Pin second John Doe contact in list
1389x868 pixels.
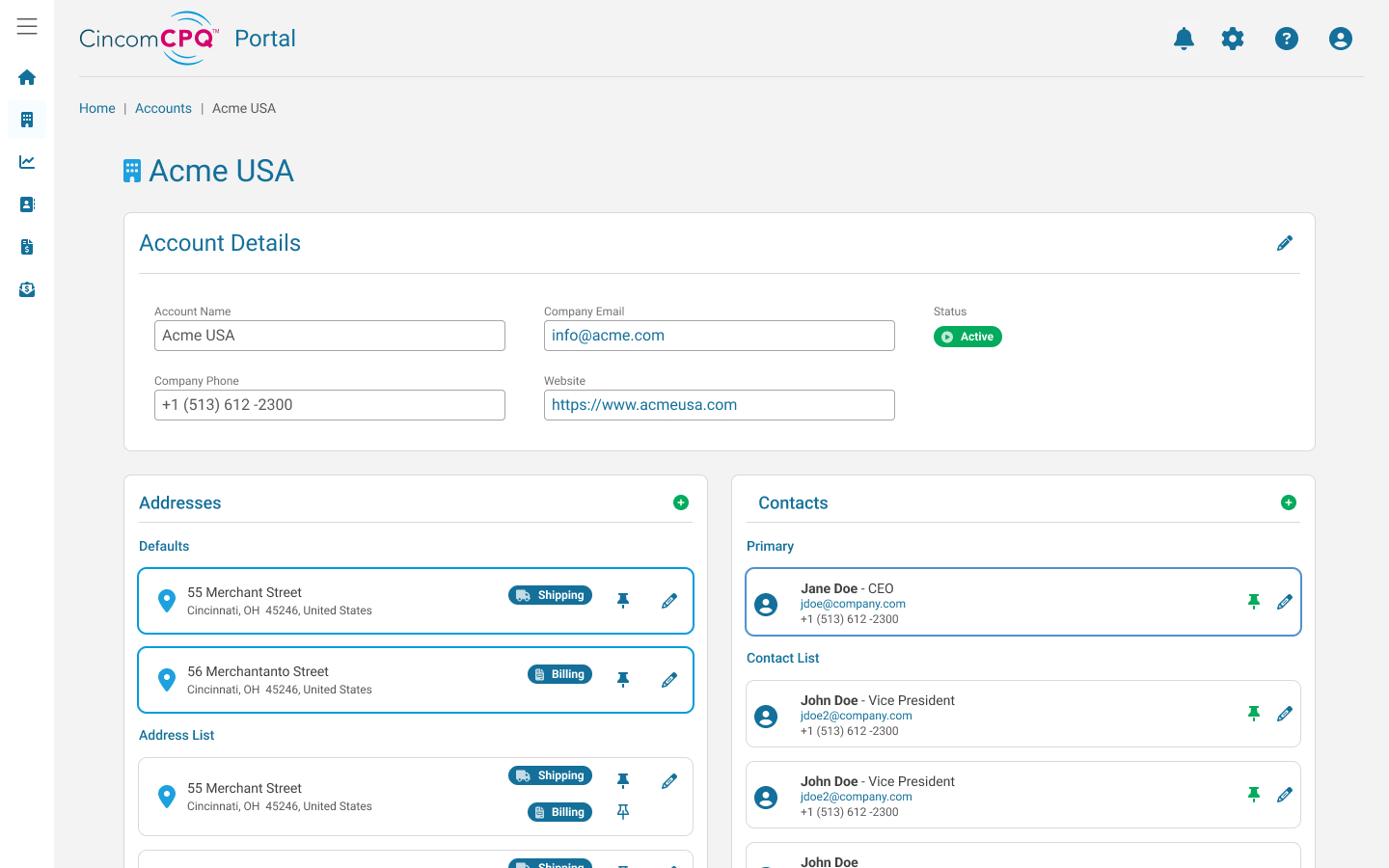[x=1254, y=795]
